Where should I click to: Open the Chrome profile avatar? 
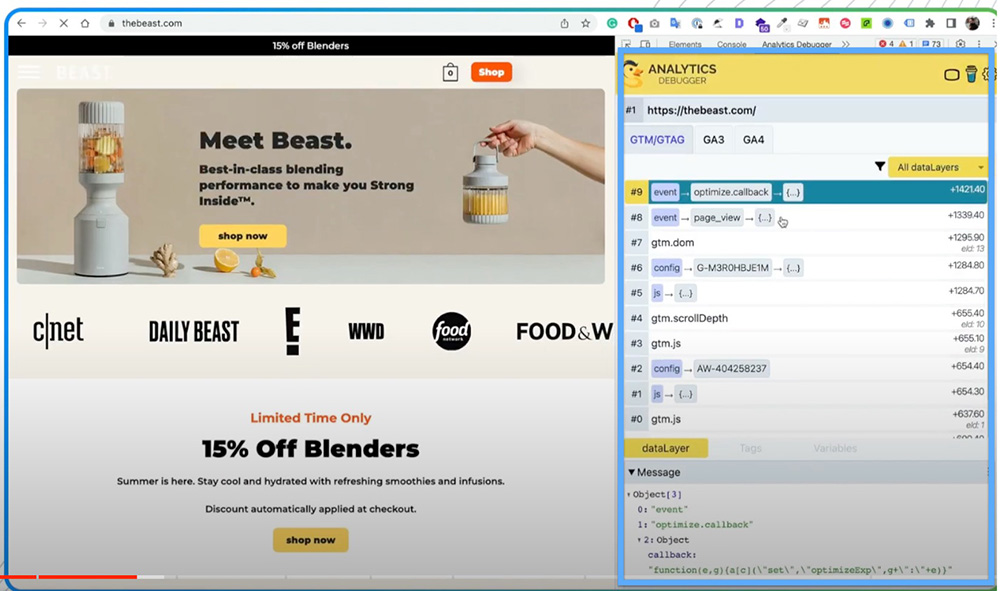pos(973,24)
